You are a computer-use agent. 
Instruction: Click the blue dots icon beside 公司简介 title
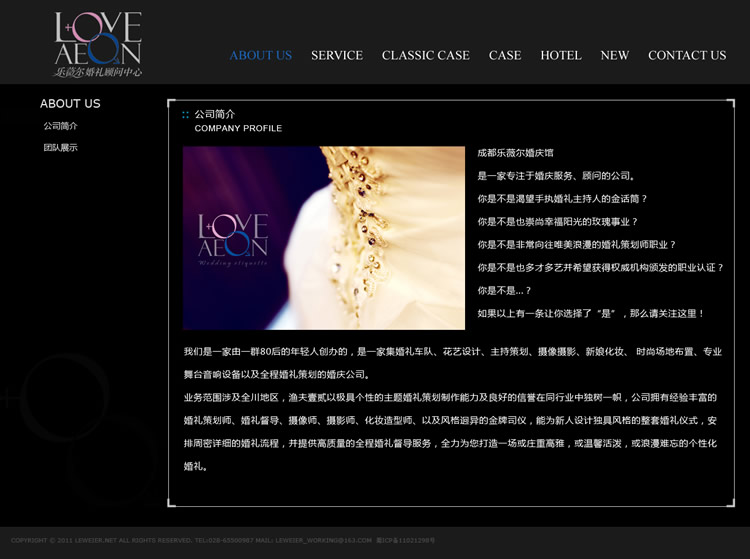pos(185,115)
